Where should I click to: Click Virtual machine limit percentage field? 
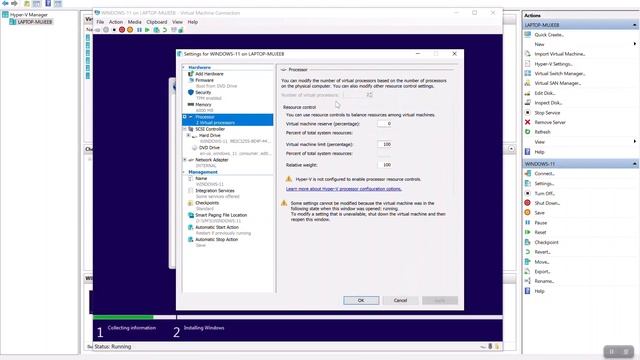[x=384, y=144]
